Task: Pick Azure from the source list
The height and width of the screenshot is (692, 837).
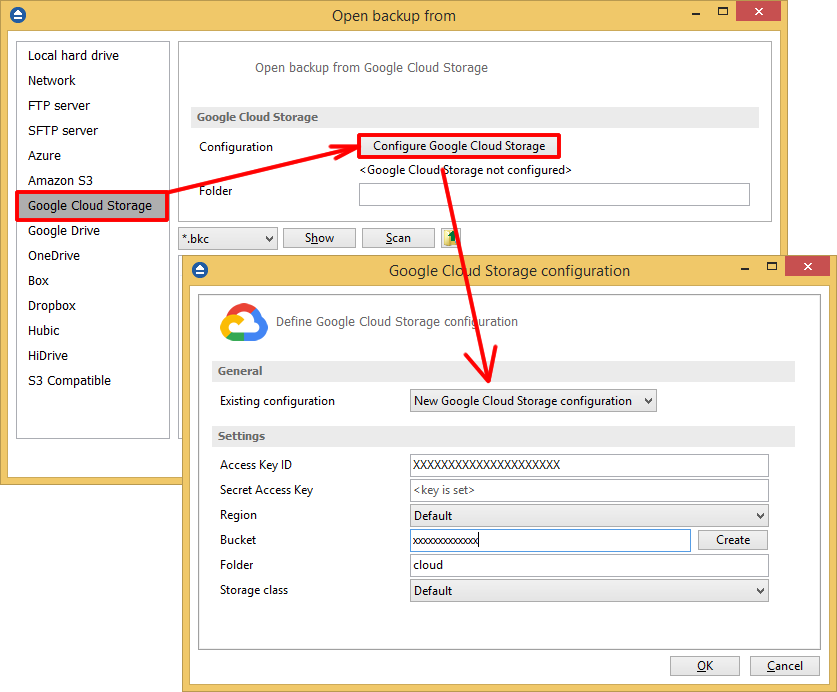Action: (x=44, y=156)
